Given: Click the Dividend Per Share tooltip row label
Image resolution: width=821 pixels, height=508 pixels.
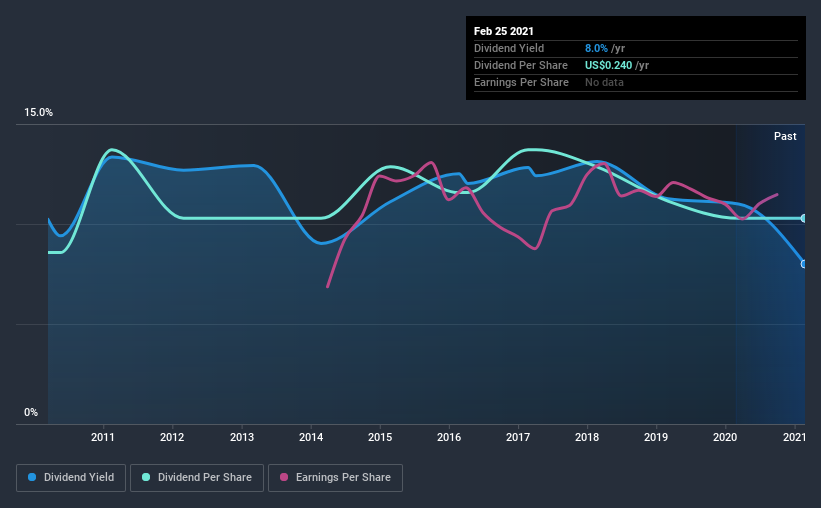Looking at the screenshot, I should click(x=520, y=65).
